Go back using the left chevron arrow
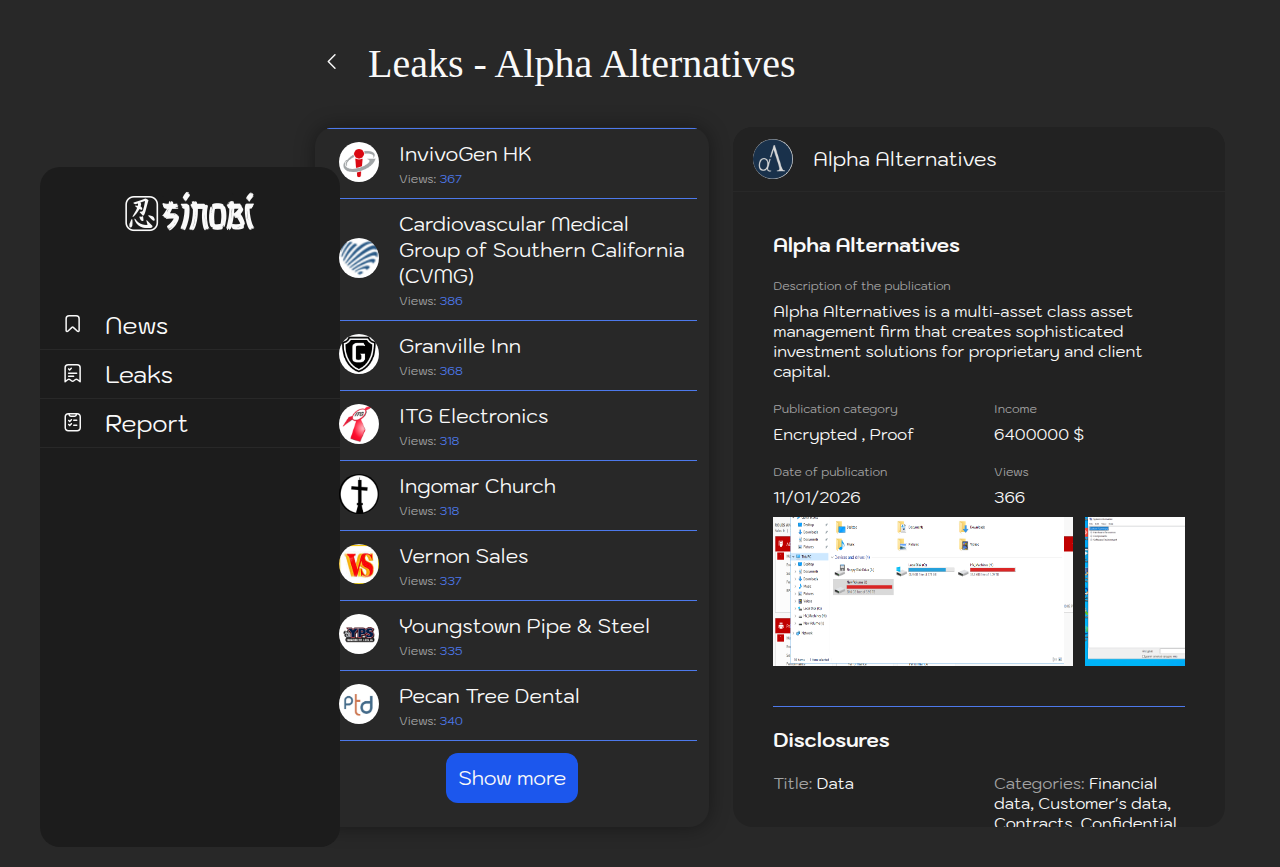The image size is (1280, 867). coord(332,62)
